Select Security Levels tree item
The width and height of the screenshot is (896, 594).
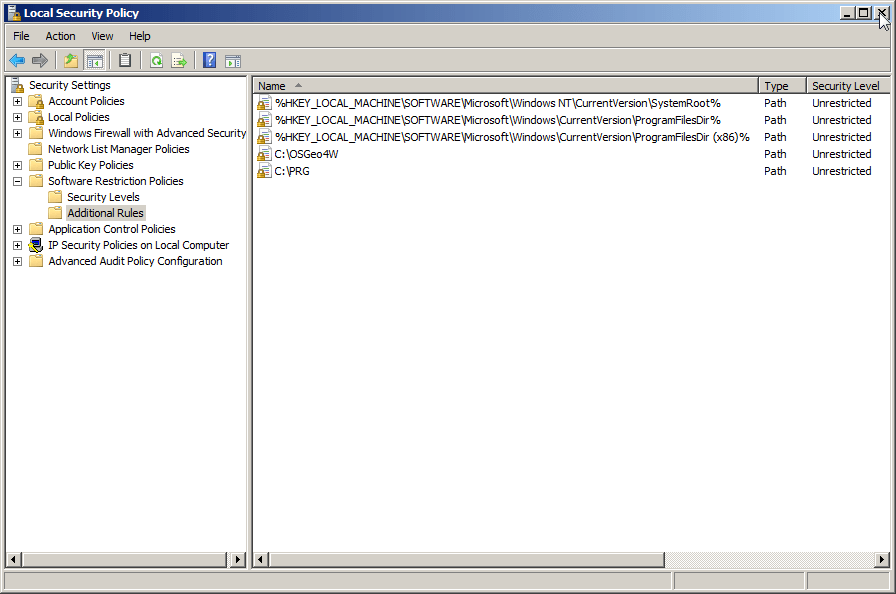tap(103, 197)
